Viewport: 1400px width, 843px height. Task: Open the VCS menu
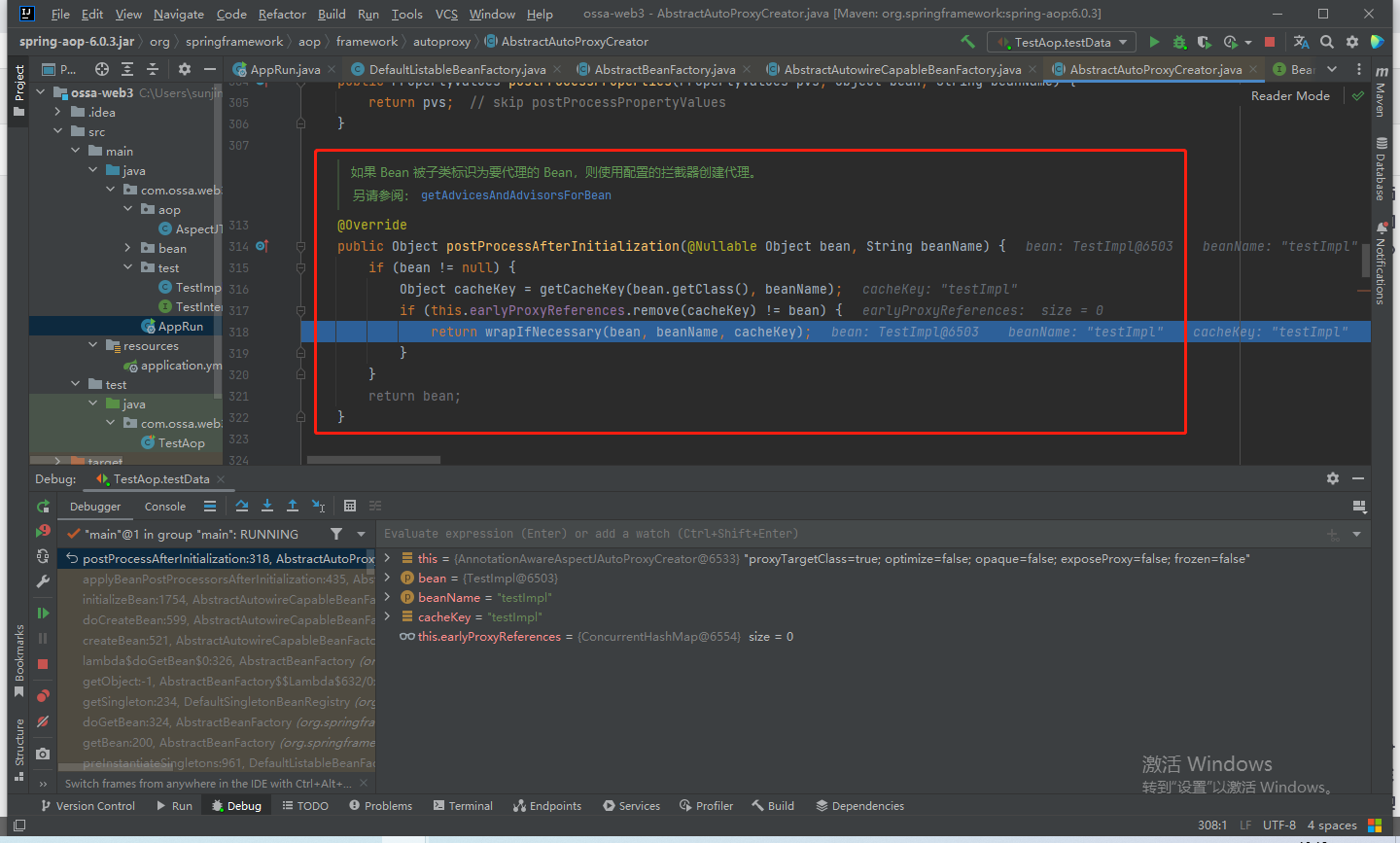click(x=446, y=14)
